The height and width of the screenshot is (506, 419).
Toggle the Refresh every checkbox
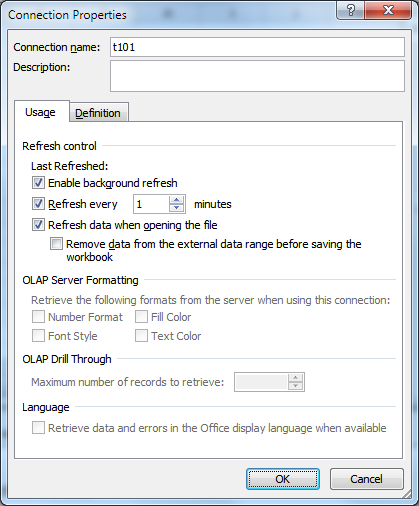[x=38, y=204]
